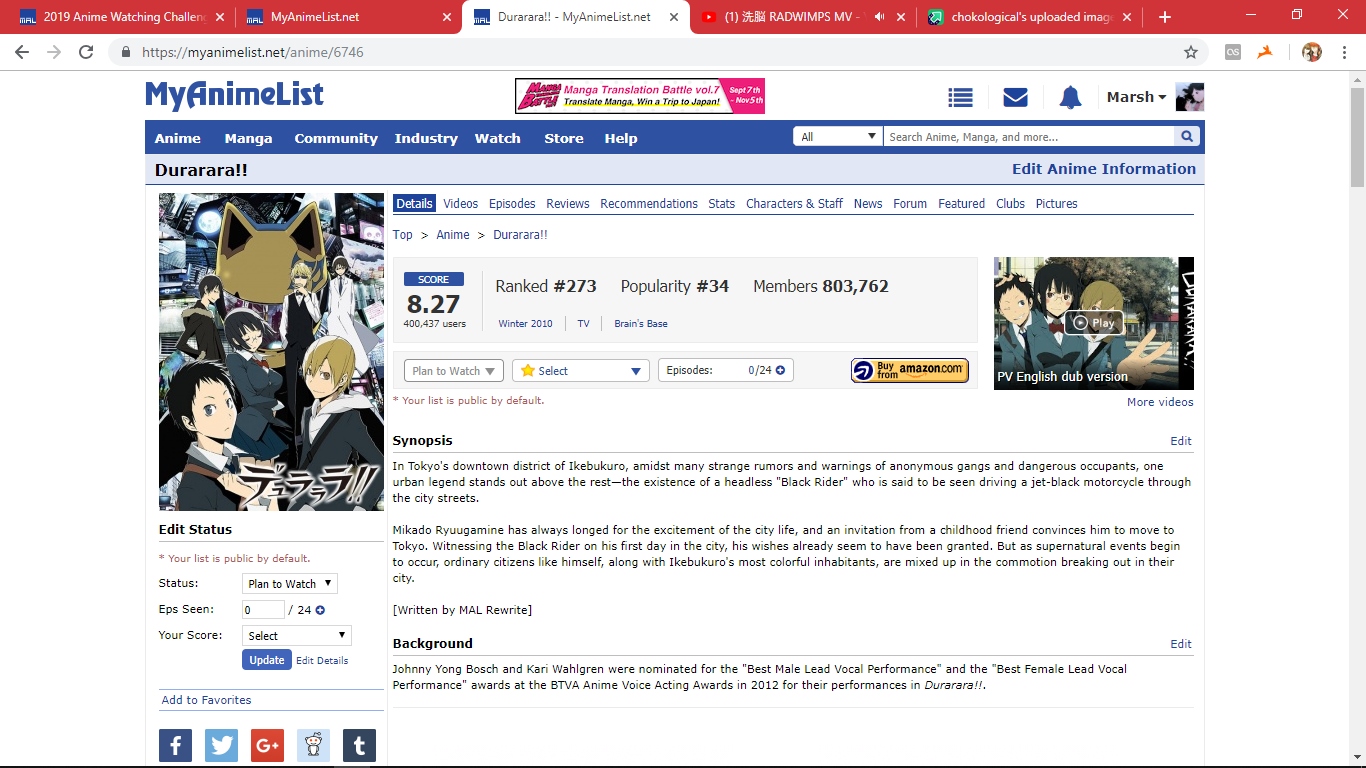Click the MyAnimeList logo
This screenshot has height=768, width=1366.
[x=234, y=95]
